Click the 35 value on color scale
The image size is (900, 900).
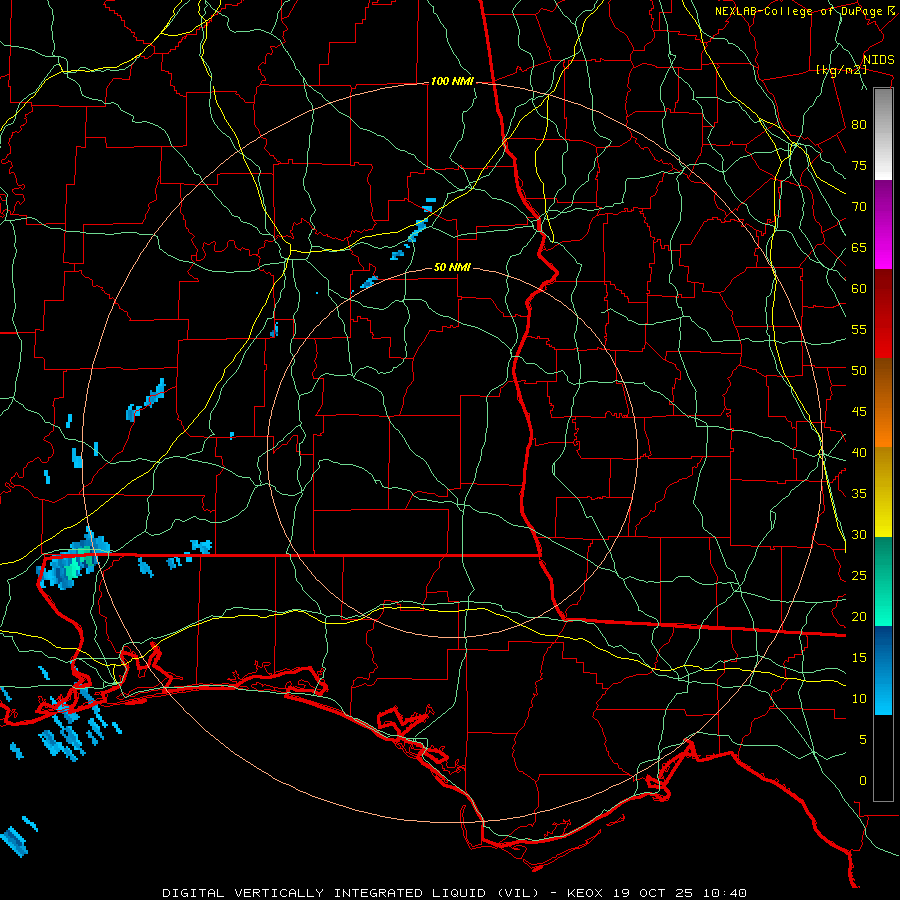point(859,494)
